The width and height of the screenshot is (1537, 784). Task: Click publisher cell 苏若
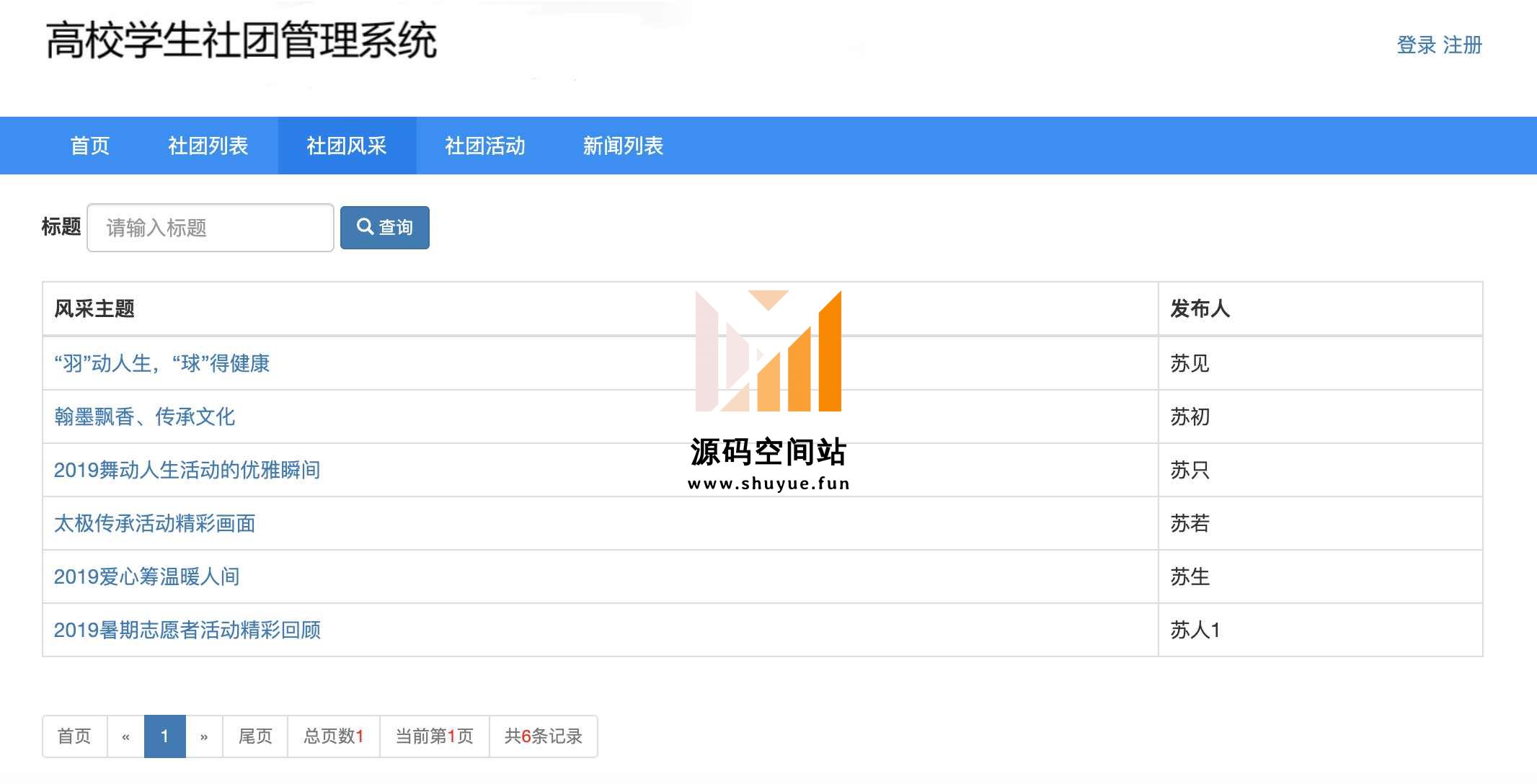[1321, 523]
